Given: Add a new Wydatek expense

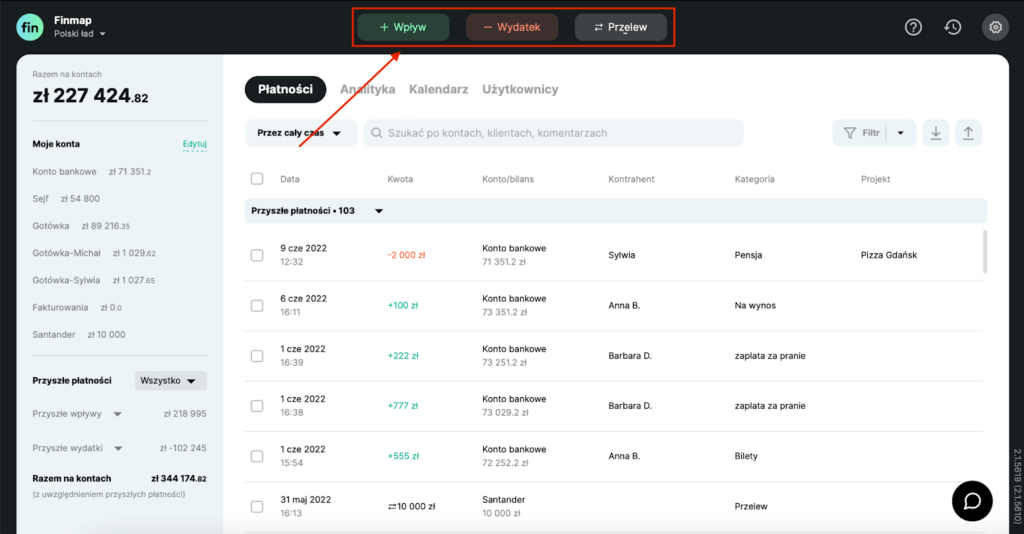Looking at the screenshot, I should 512,27.
